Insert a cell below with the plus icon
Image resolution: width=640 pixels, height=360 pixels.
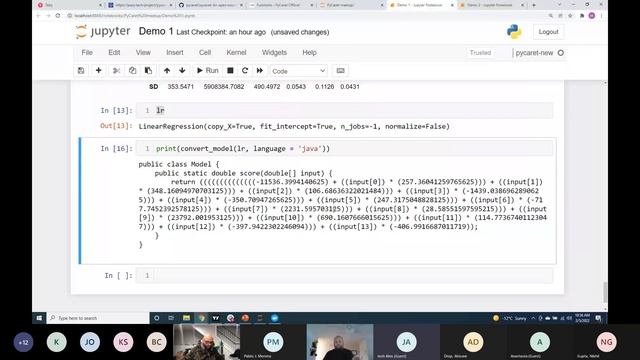coord(98,71)
